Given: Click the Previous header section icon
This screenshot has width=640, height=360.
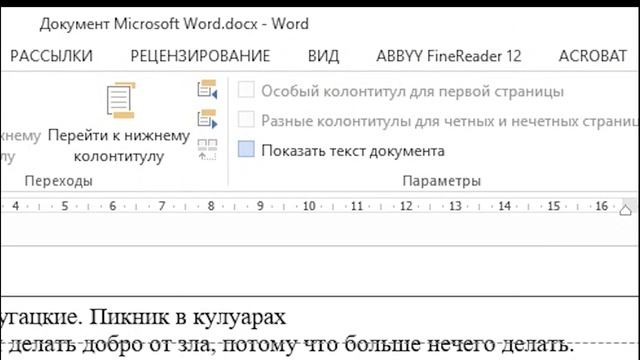Looking at the screenshot, I should coord(207,89).
